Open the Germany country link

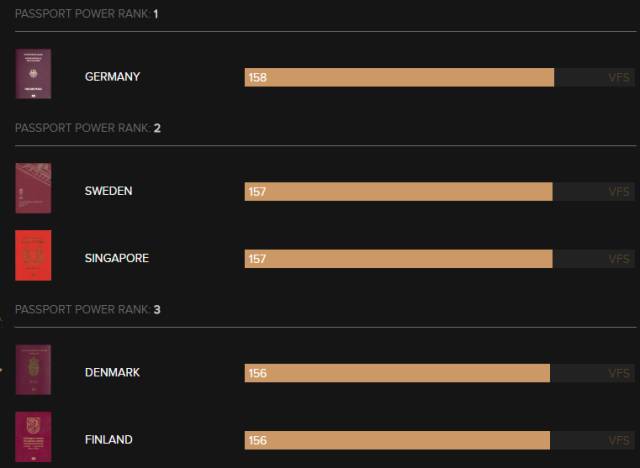pyautogui.click(x=112, y=77)
